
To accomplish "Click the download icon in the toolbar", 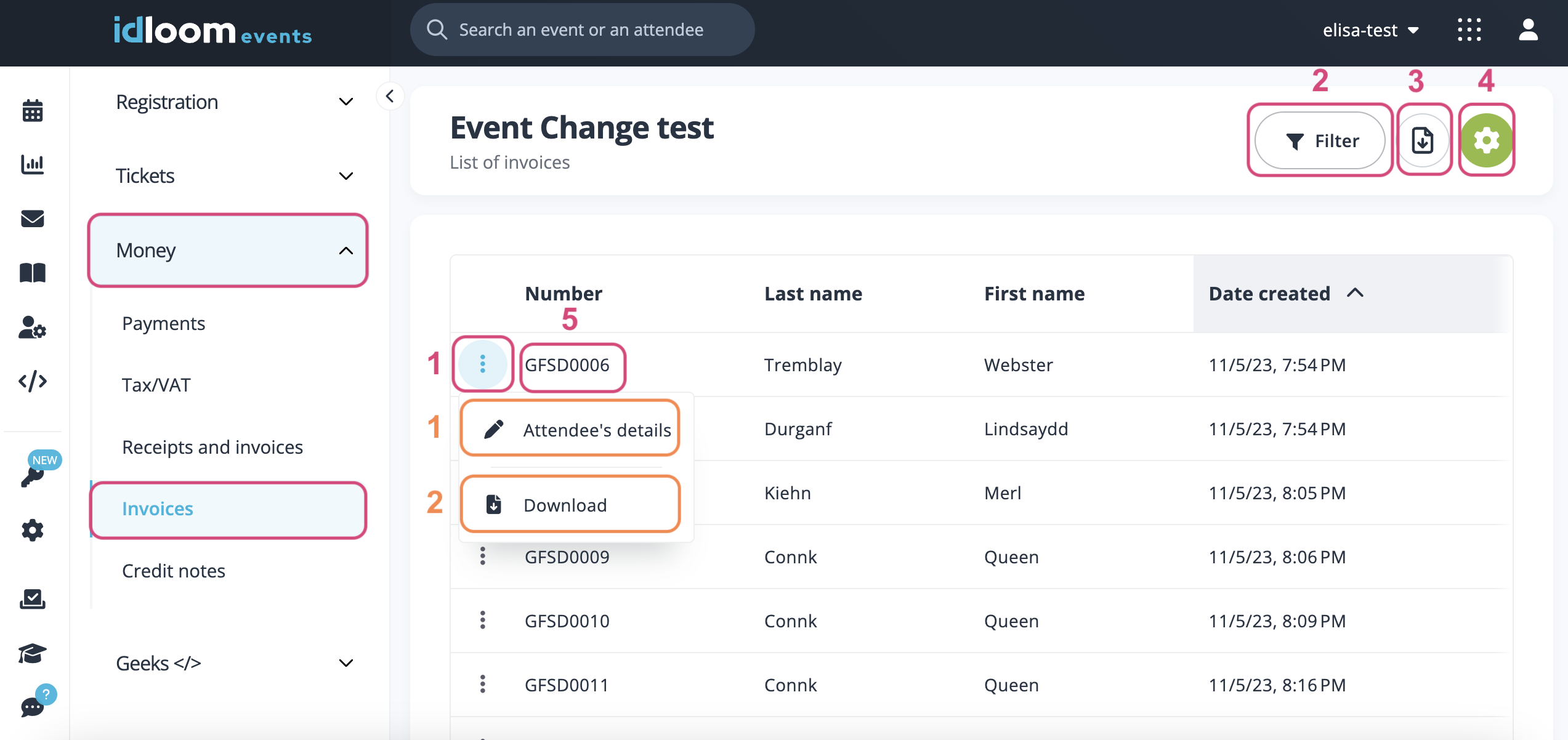I will click(x=1422, y=140).
